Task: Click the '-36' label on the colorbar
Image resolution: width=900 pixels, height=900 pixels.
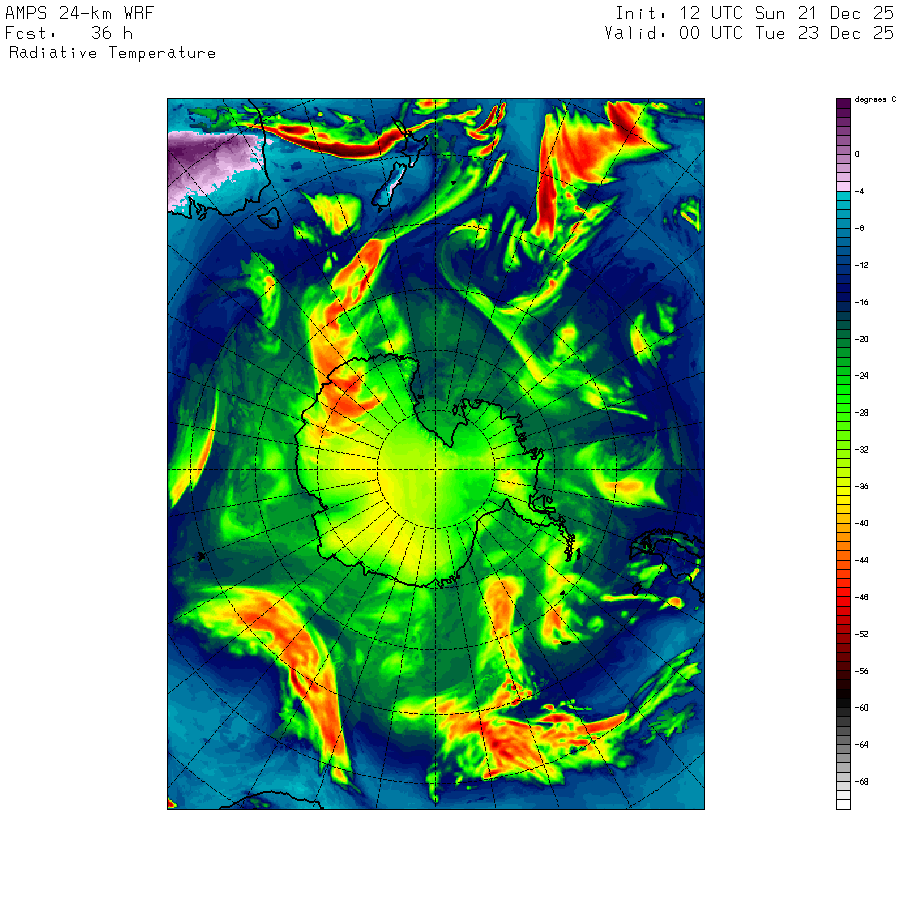Action: point(861,487)
